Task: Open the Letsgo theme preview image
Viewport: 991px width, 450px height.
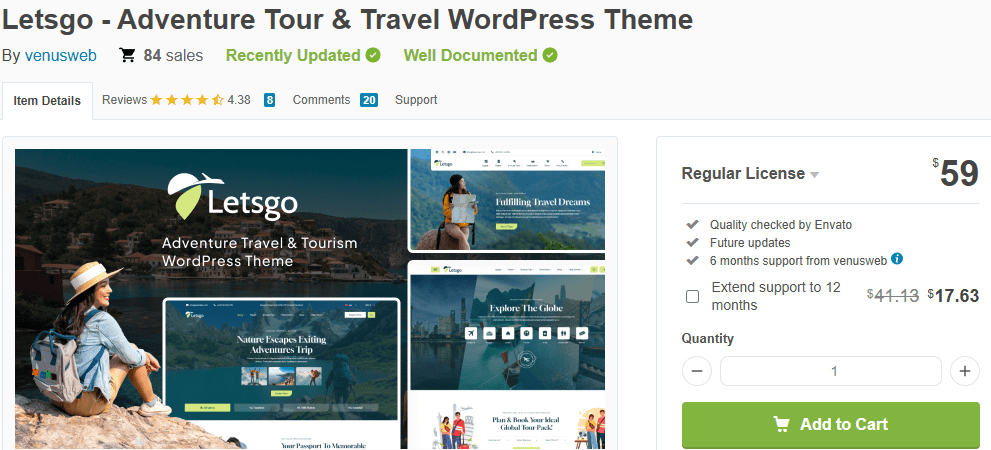Action: (x=310, y=299)
